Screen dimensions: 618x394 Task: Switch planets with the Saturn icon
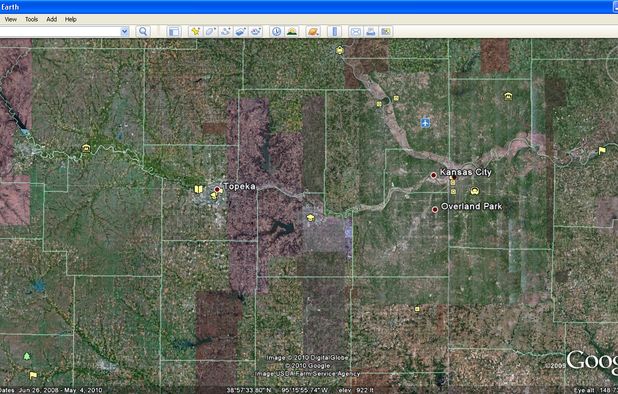point(313,32)
